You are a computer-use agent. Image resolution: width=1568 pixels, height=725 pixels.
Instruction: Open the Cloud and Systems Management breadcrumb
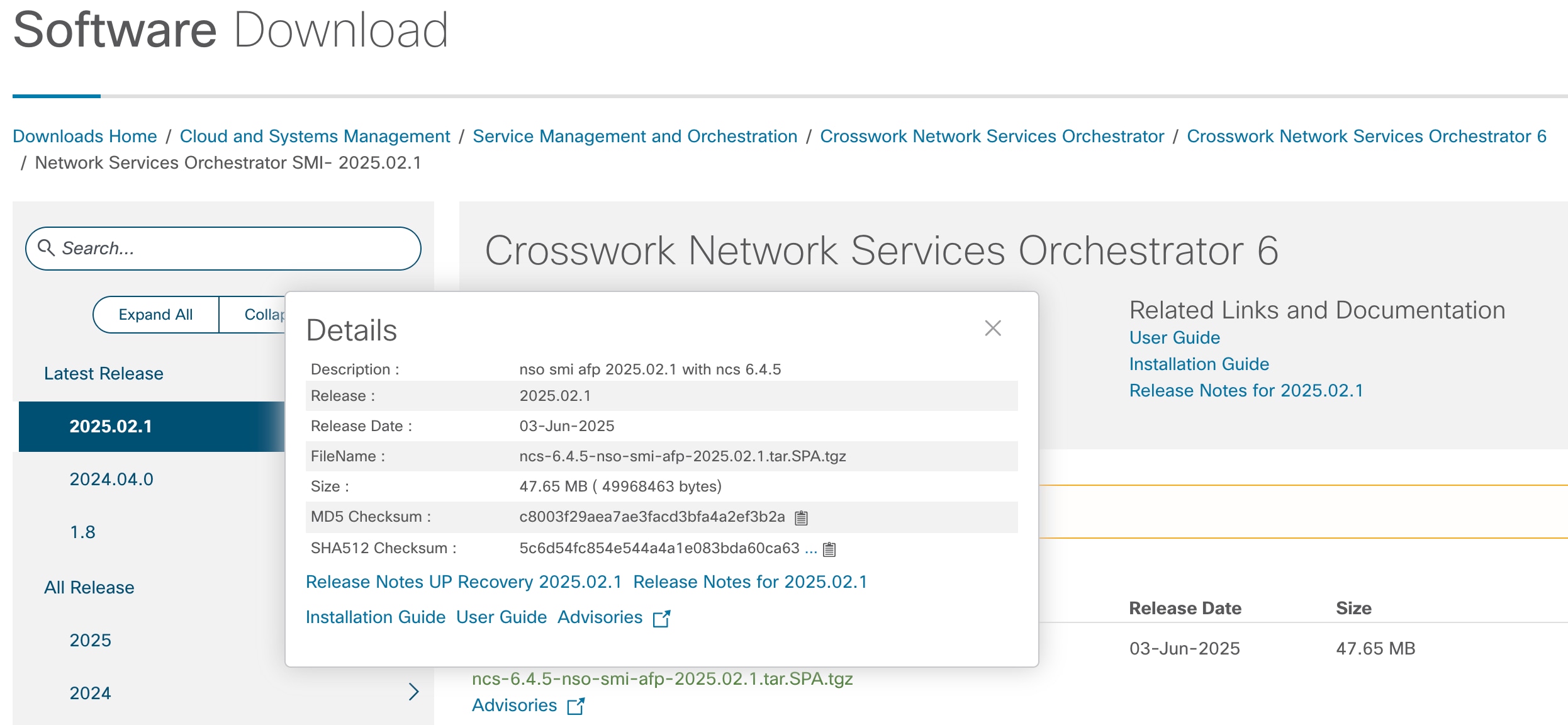[314, 136]
